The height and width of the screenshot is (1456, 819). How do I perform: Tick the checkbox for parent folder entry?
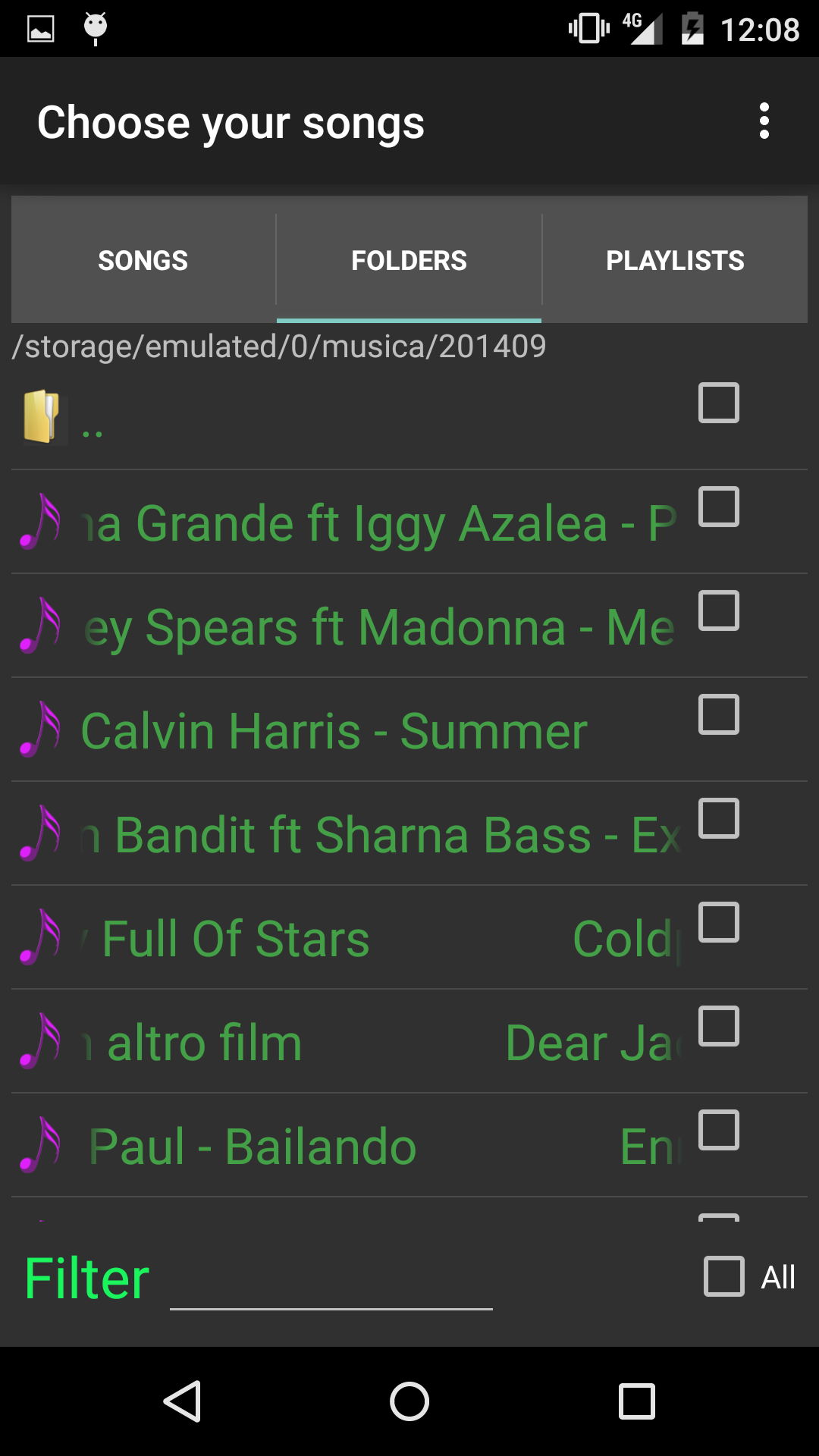coord(719,403)
